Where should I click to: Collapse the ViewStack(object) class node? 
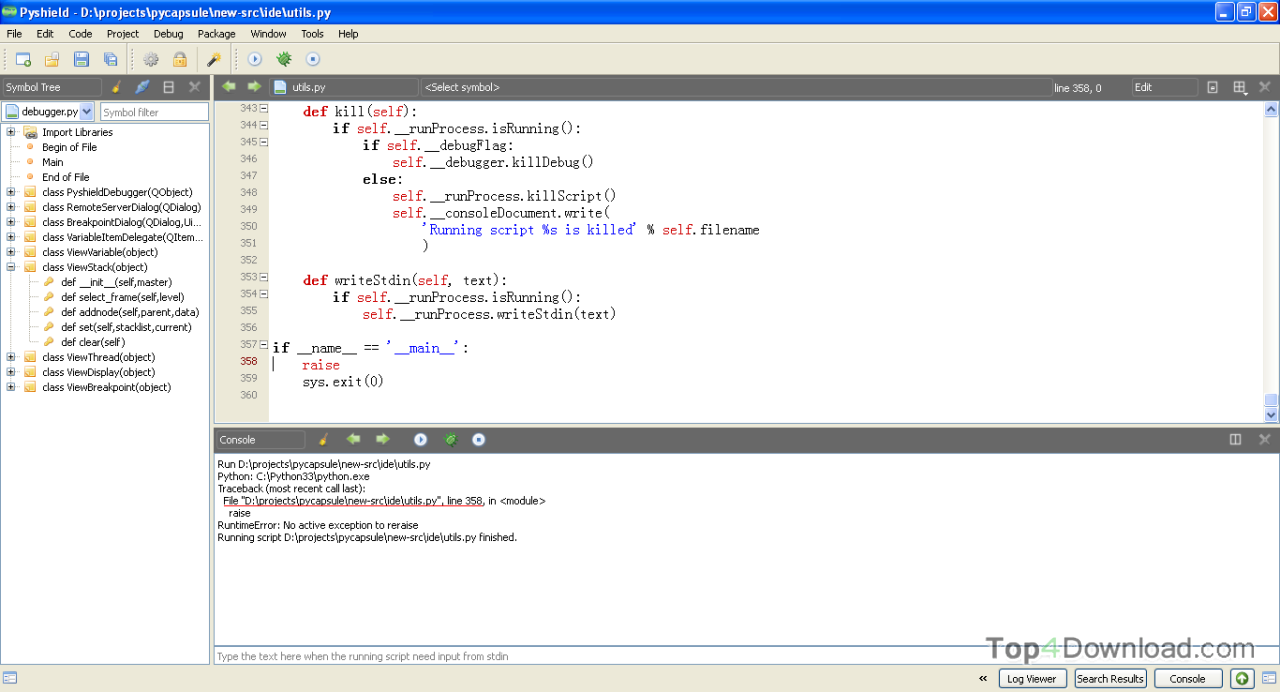10,267
